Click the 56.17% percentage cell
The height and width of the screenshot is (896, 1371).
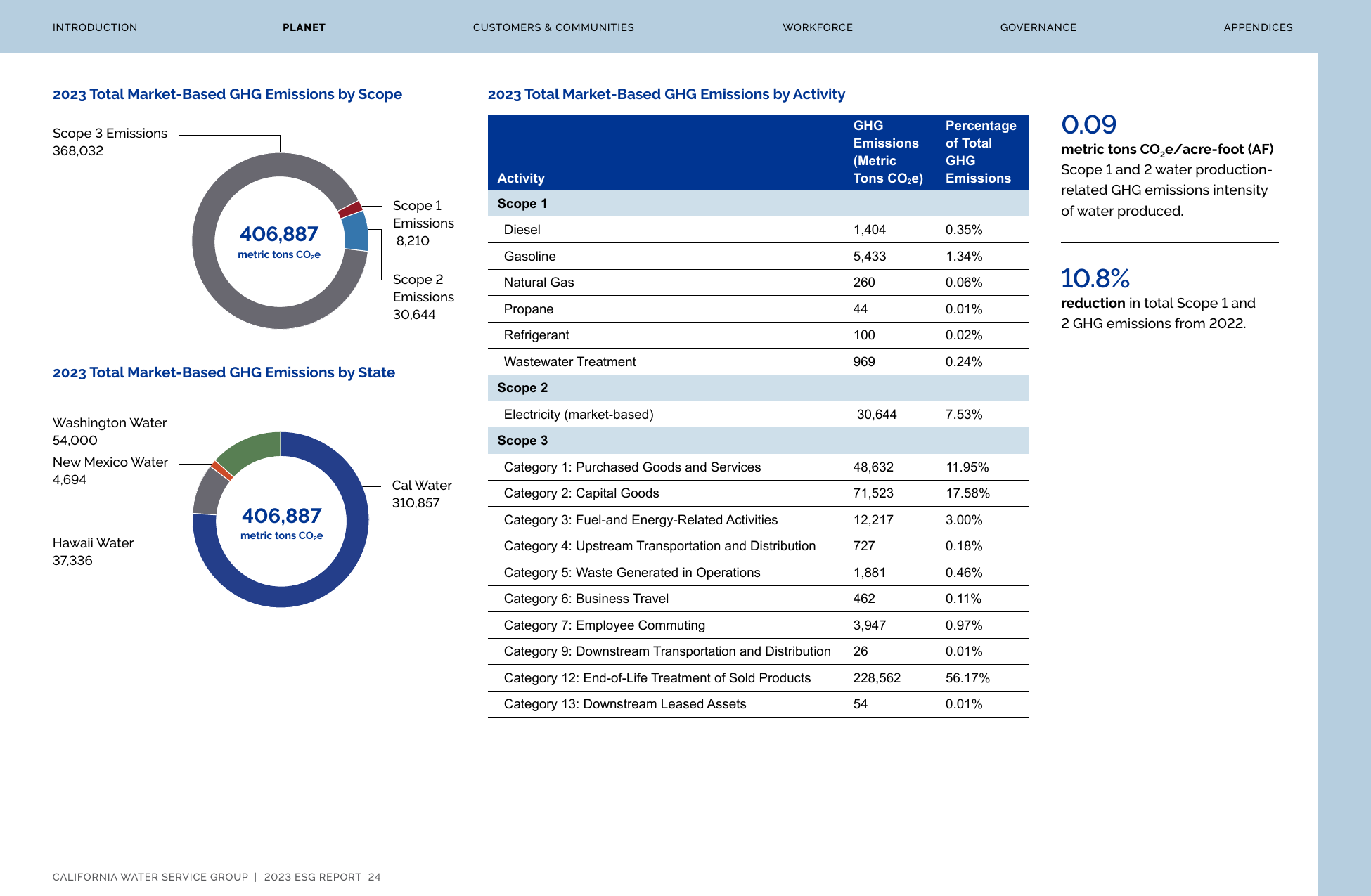(x=967, y=678)
